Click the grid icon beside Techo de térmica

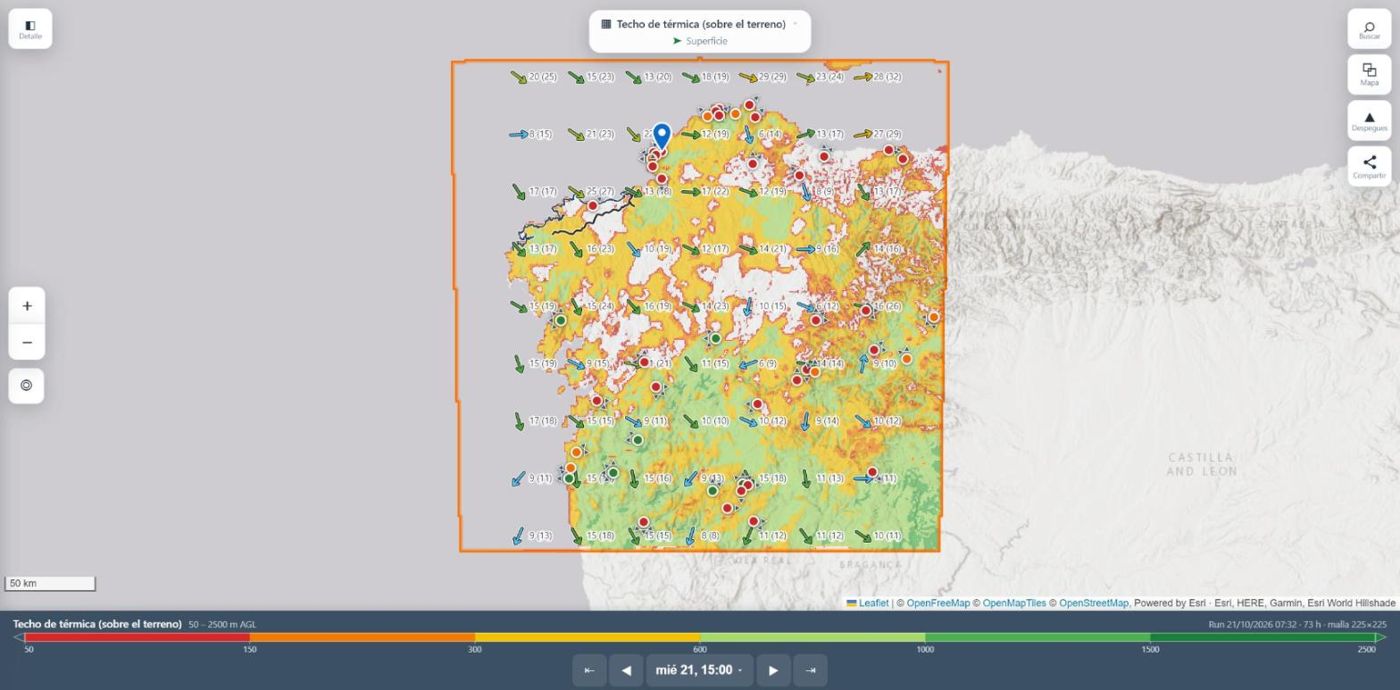606,24
